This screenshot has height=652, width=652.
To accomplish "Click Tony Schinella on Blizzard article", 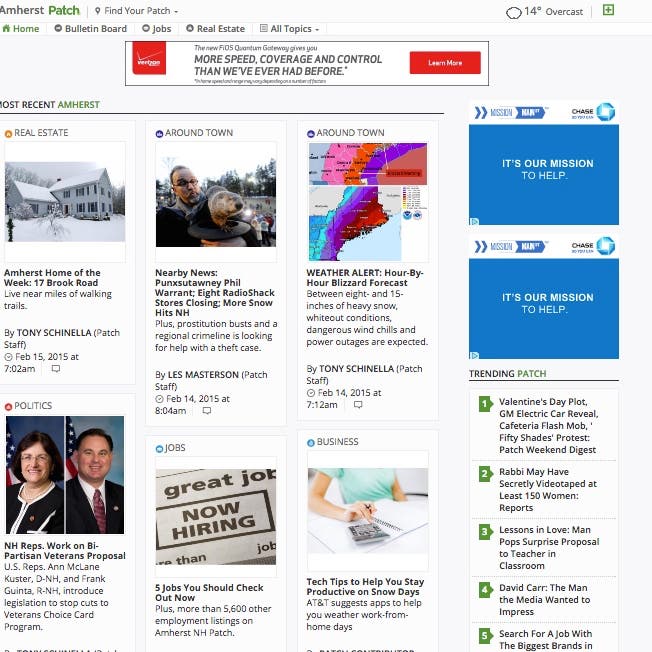I will click(x=356, y=369).
